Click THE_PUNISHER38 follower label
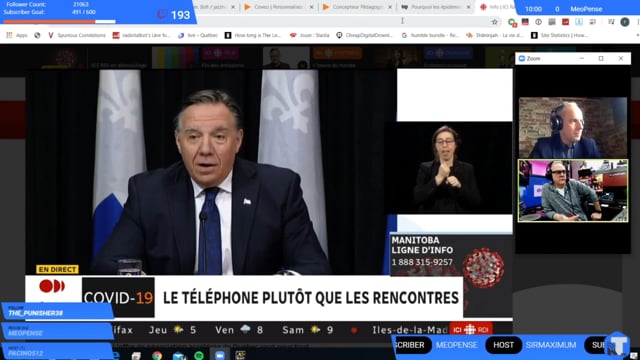Screen dimensions: 640x360 36,313
